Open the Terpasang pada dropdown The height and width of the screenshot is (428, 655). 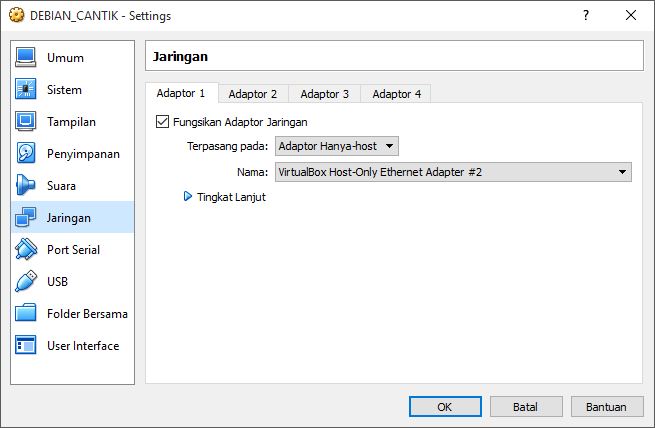tap(337, 146)
